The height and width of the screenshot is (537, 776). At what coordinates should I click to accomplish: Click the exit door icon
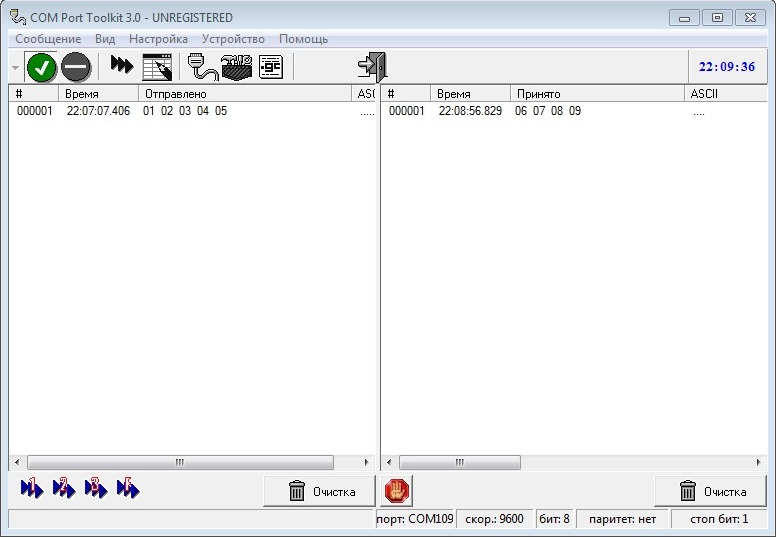pyautogui.click(x=372, y=67)
